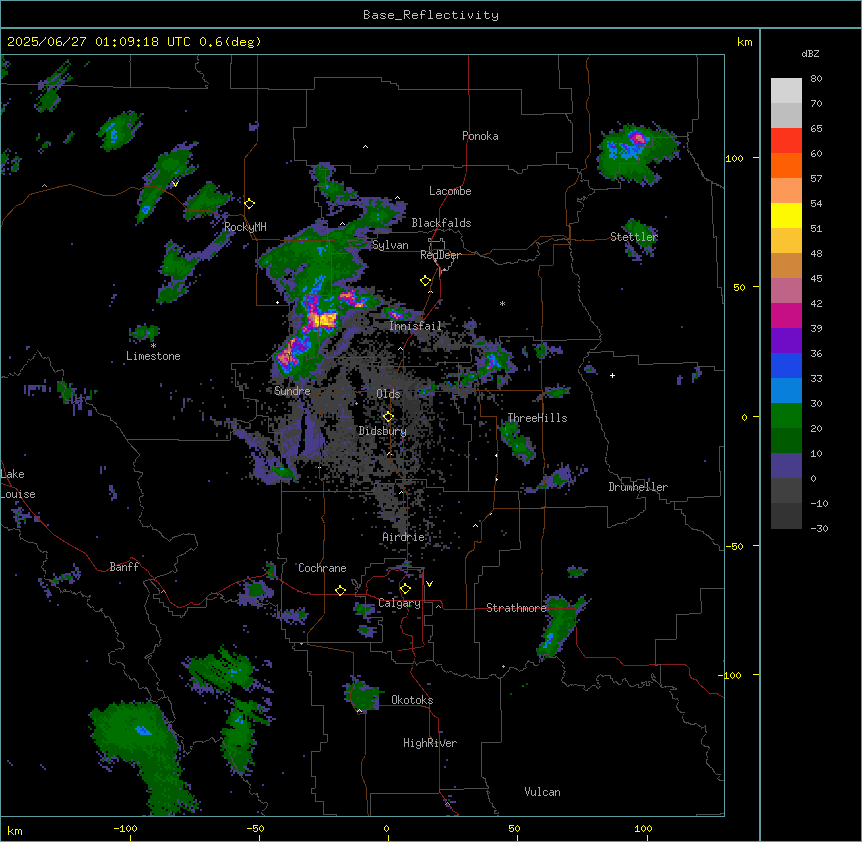Click the Ponoka city label
Image resolution: width=862 pixels, height=842 pixels.
(480, 136)
